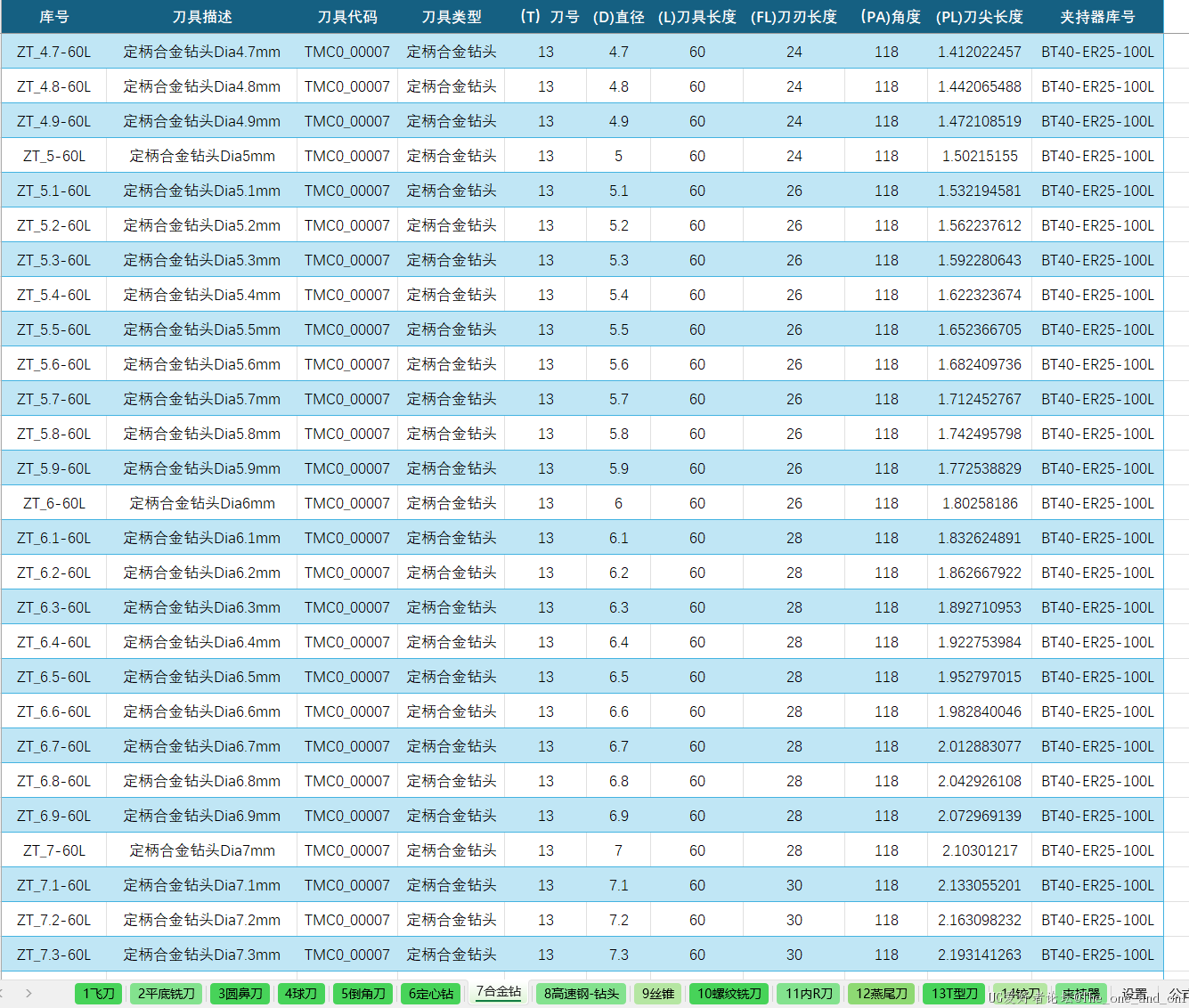Image resolution: width=1189 pixels, height=1008 pixels.
Task: Click the 刀具类型 column header
Action: click(x=452, y=17)
